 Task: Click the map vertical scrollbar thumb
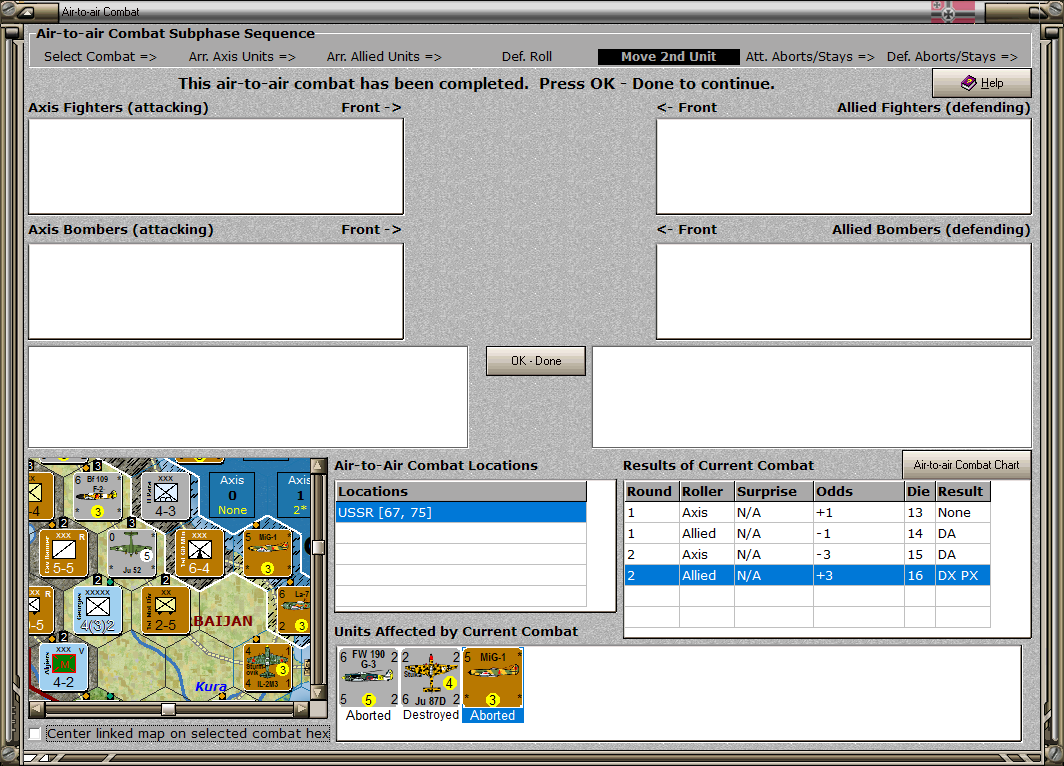pos(318,547)
